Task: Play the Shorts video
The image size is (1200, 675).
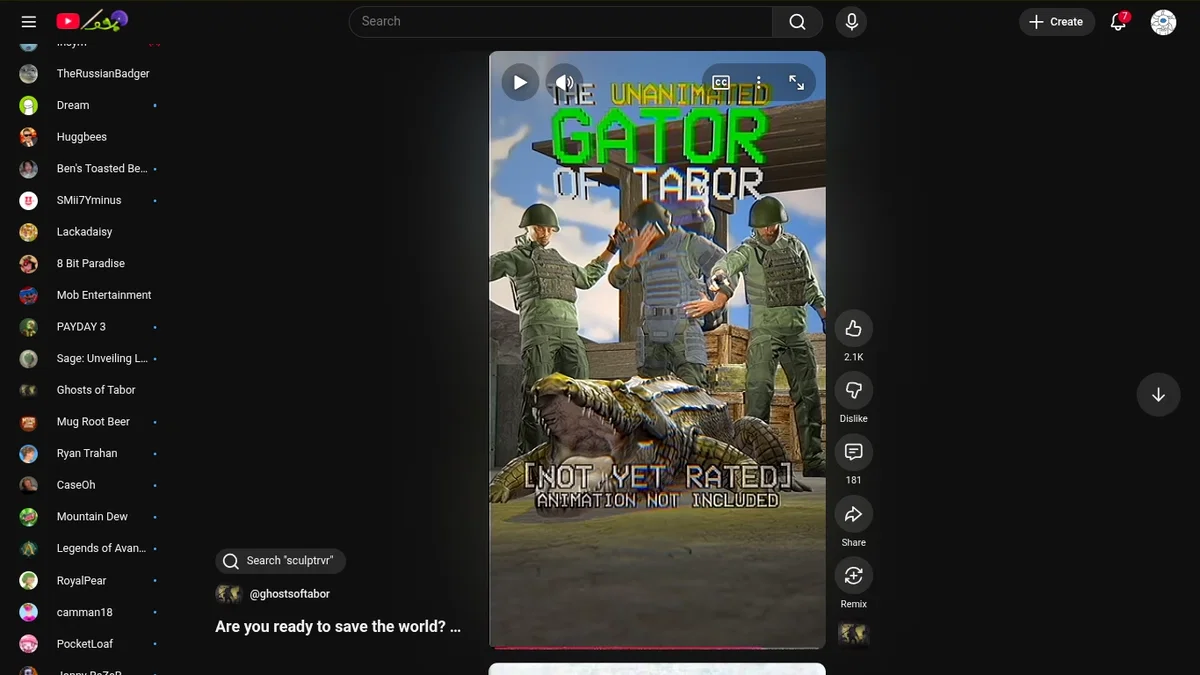Action: (x=520, y=82)
